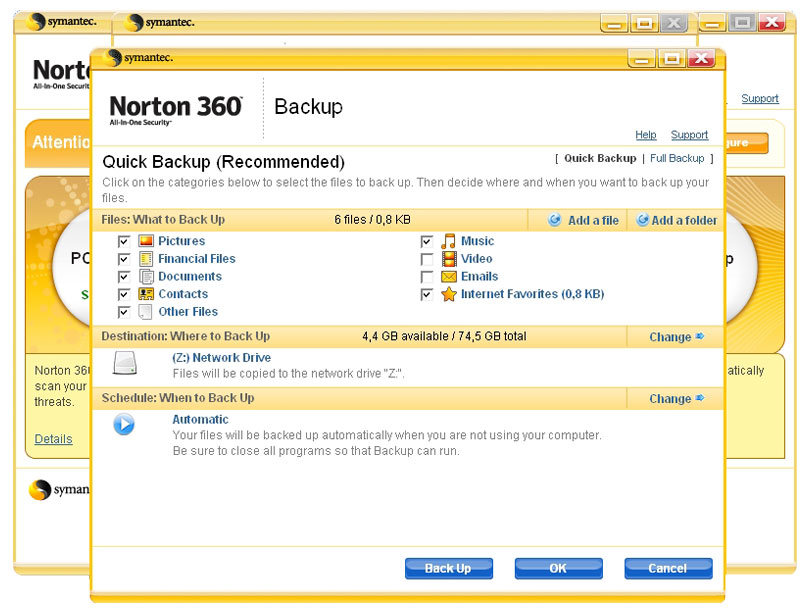
Task: Click Add a file
Action: point(593,220)
